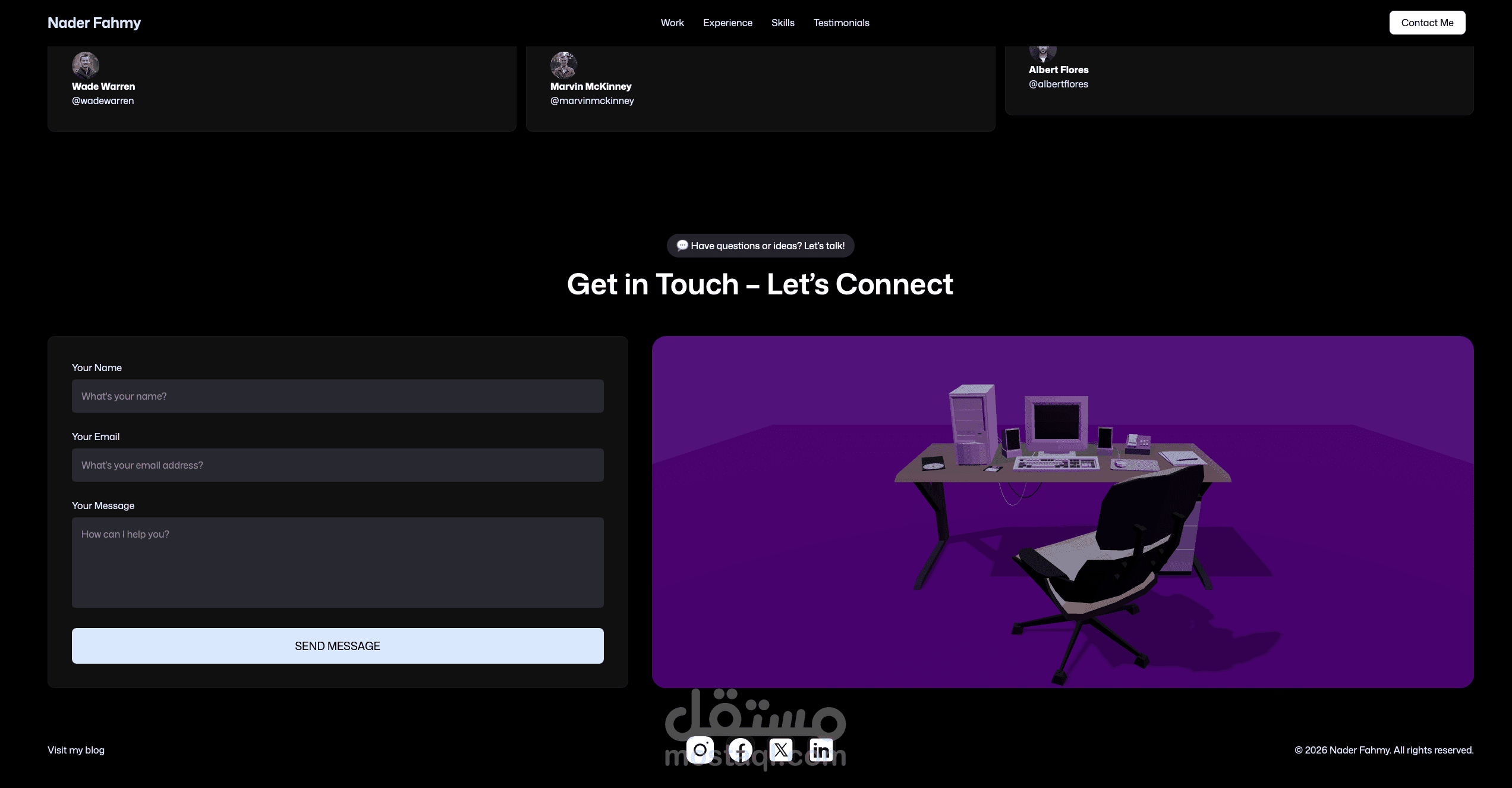Image resolution: width=1512 pixels, height=788 pixels.
Task: Navigate to Testimonials in navbar
Action: click(x=841, y=23)
